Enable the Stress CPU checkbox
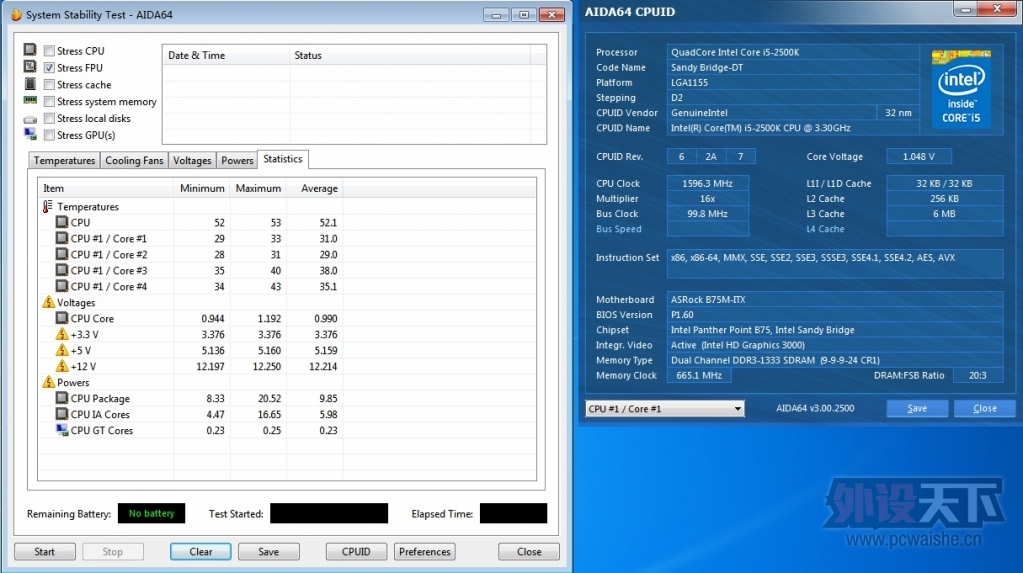 point(49,50)
